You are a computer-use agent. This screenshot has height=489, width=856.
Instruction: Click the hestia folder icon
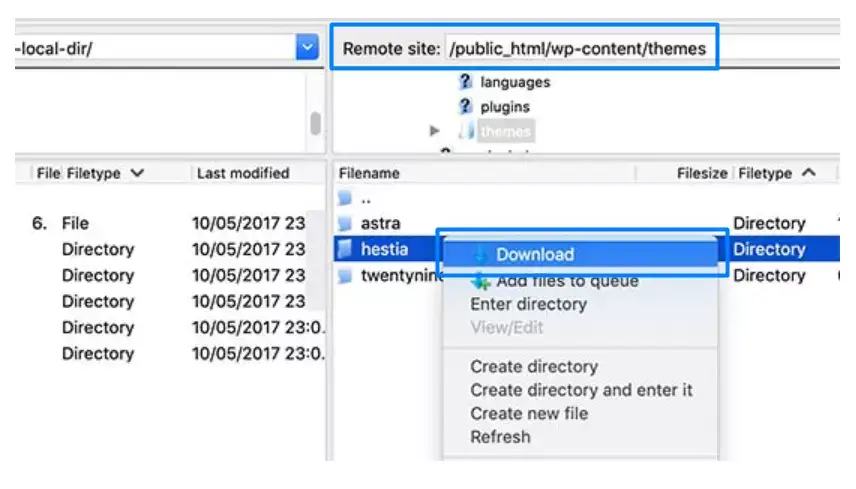pos(344,249)
